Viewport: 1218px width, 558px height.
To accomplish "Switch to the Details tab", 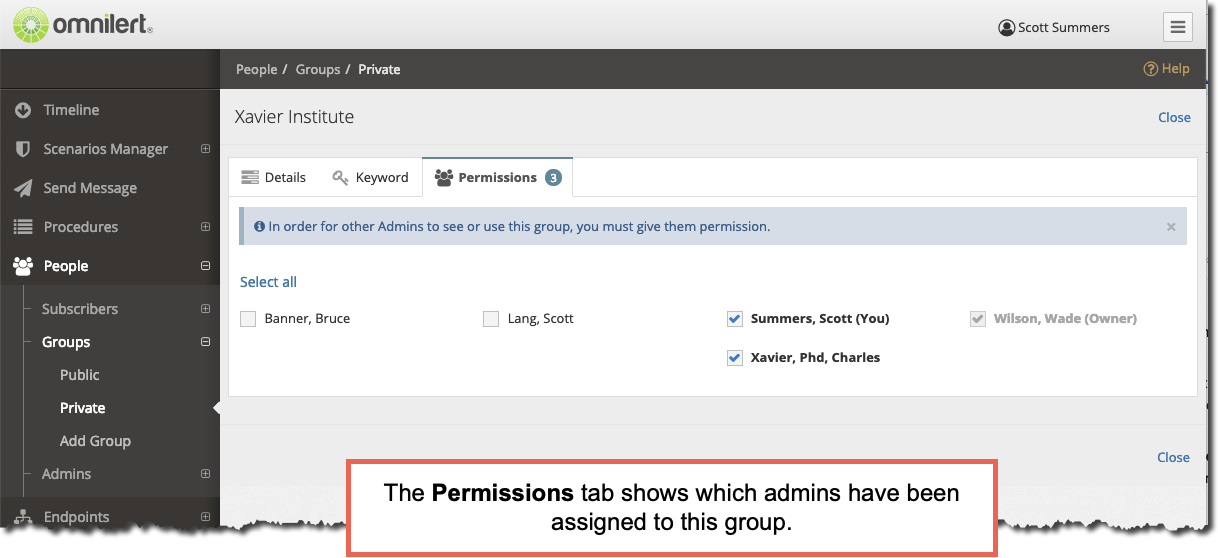I will tap(274, 177).
